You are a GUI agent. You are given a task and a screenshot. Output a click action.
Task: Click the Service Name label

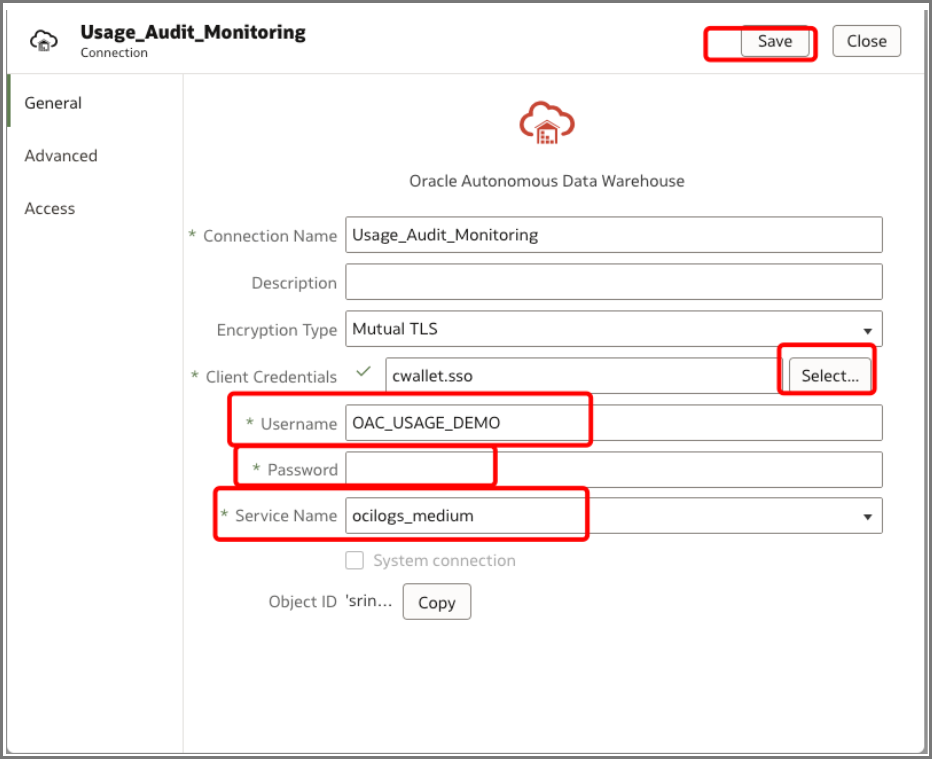(286, 515)
